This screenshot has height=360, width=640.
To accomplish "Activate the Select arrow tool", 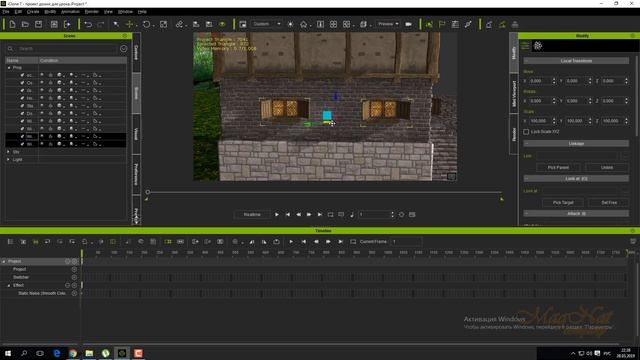I will pyautogui.click(x=116, y=24).
